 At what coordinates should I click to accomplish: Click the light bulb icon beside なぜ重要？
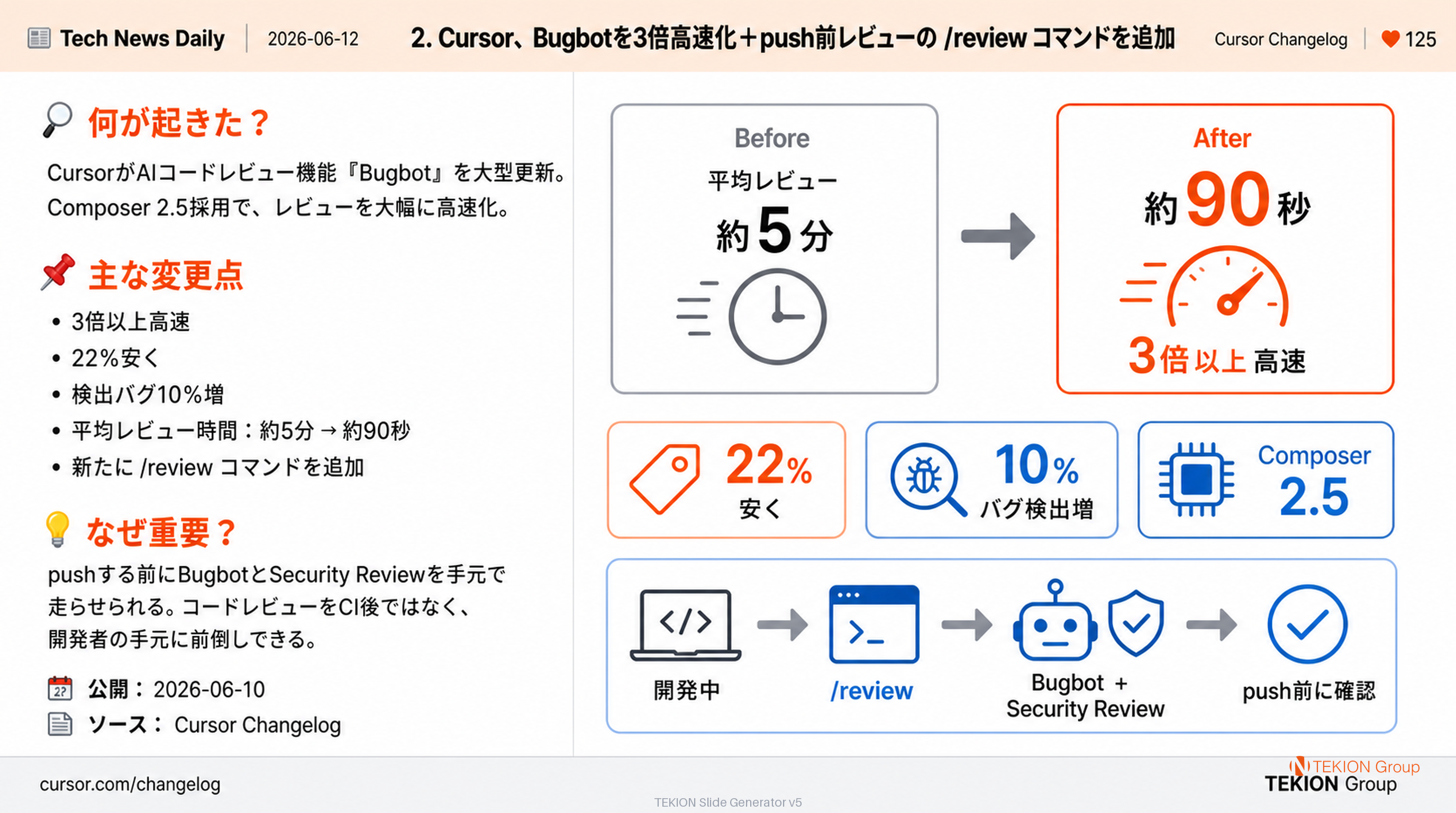(x=57, y=529)
